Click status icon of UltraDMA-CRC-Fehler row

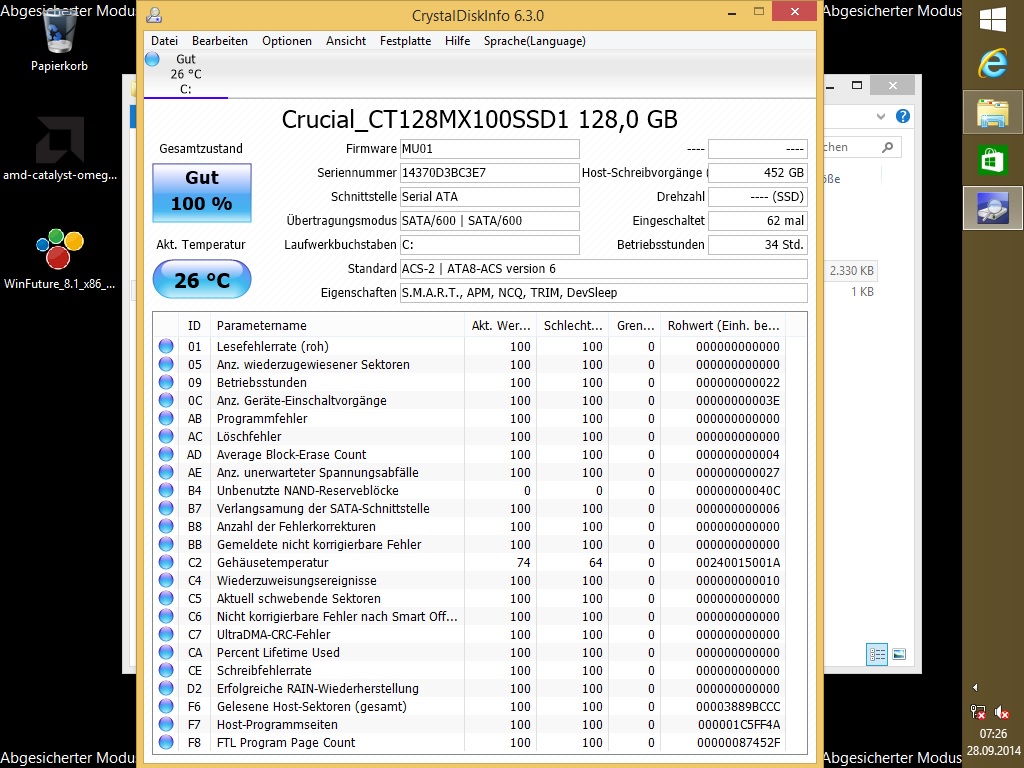tap(166, 635)
